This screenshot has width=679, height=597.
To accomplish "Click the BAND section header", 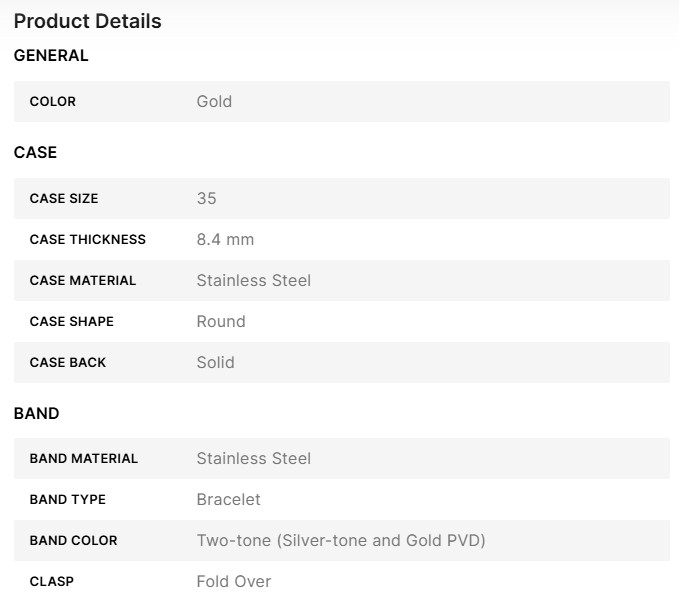I will click(x=37, y=414).
